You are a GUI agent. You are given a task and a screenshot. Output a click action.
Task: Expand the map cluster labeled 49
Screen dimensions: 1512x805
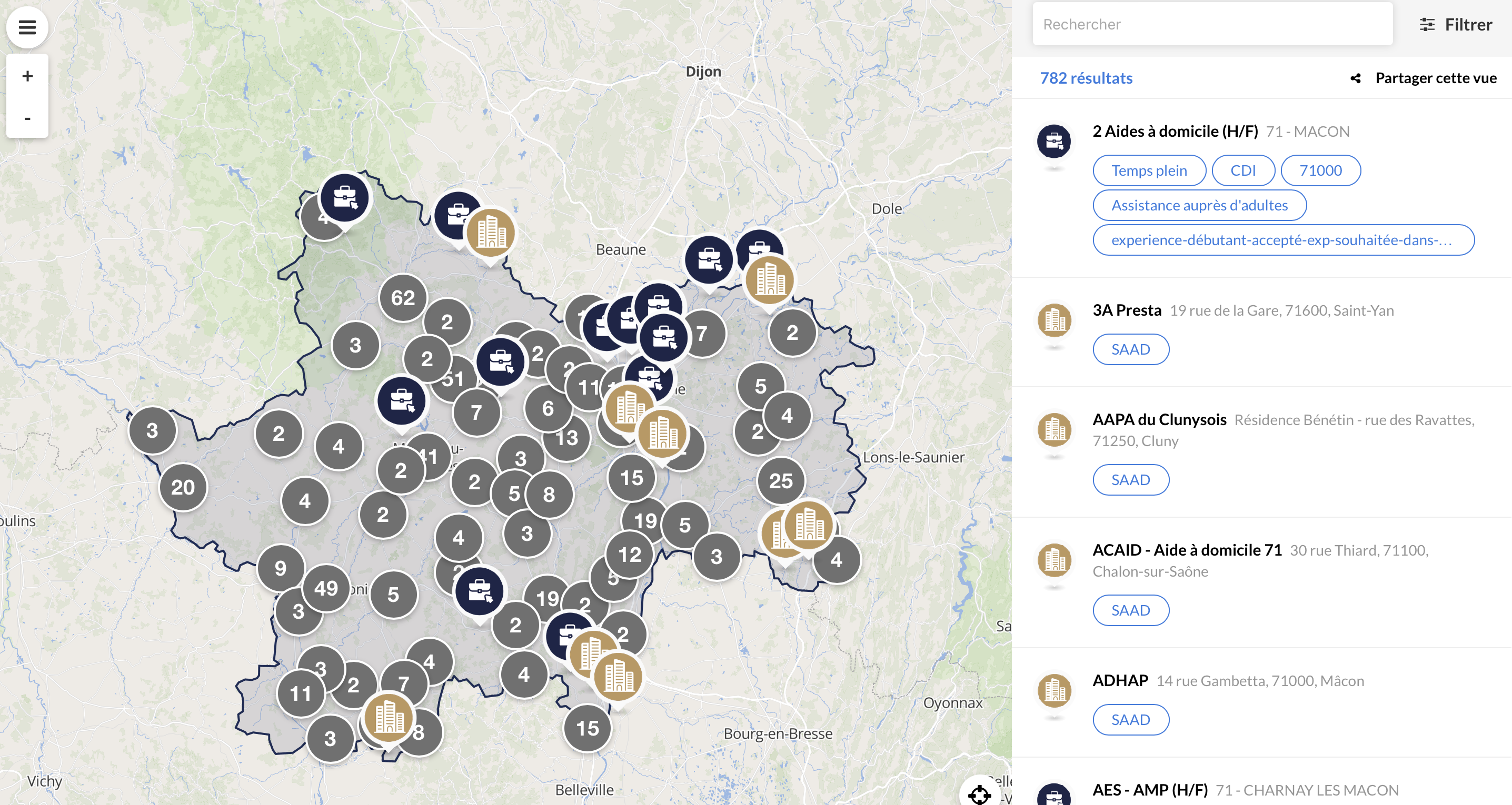(326, 588)
